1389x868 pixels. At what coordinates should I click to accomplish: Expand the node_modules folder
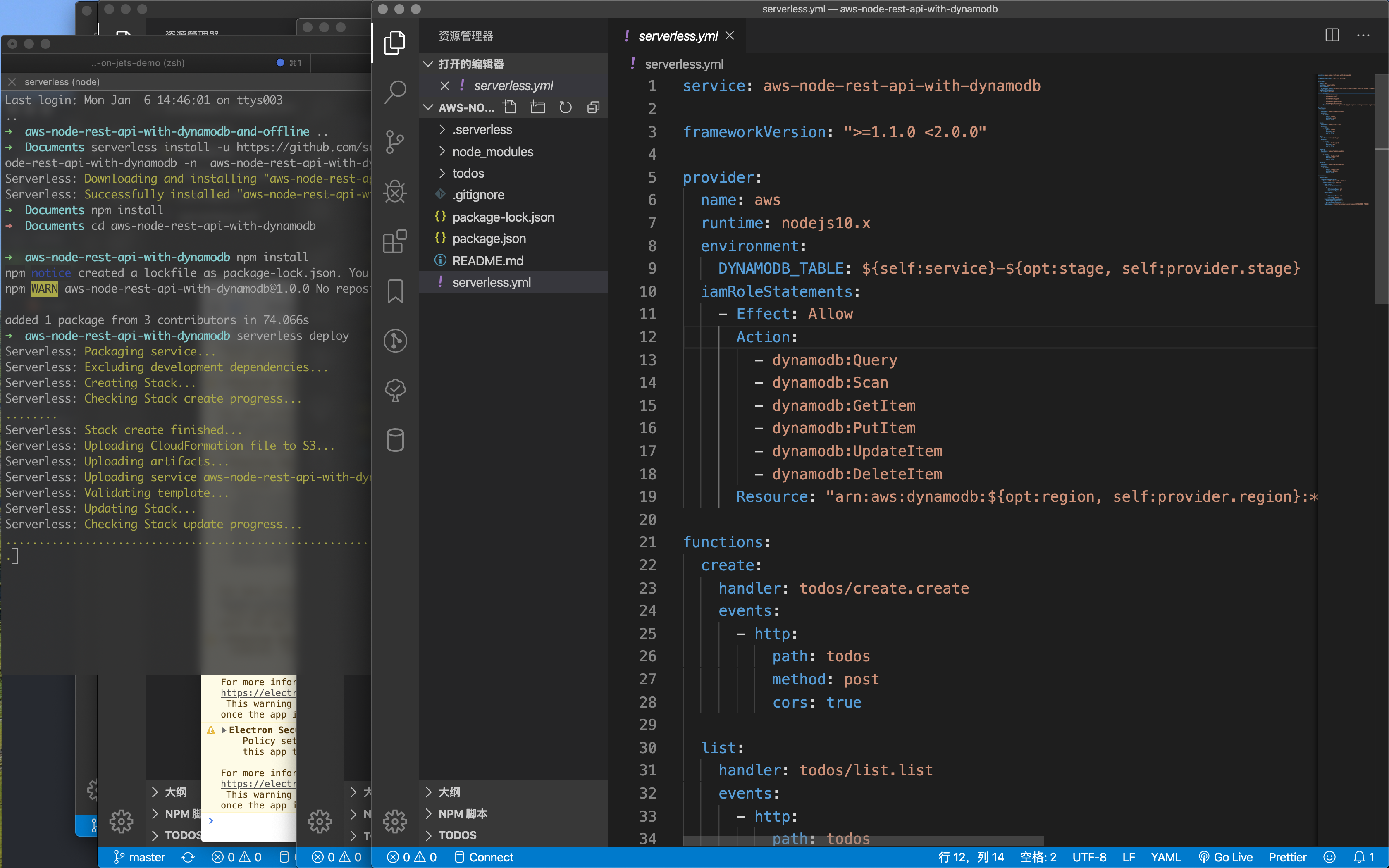(x=492, y=152)
